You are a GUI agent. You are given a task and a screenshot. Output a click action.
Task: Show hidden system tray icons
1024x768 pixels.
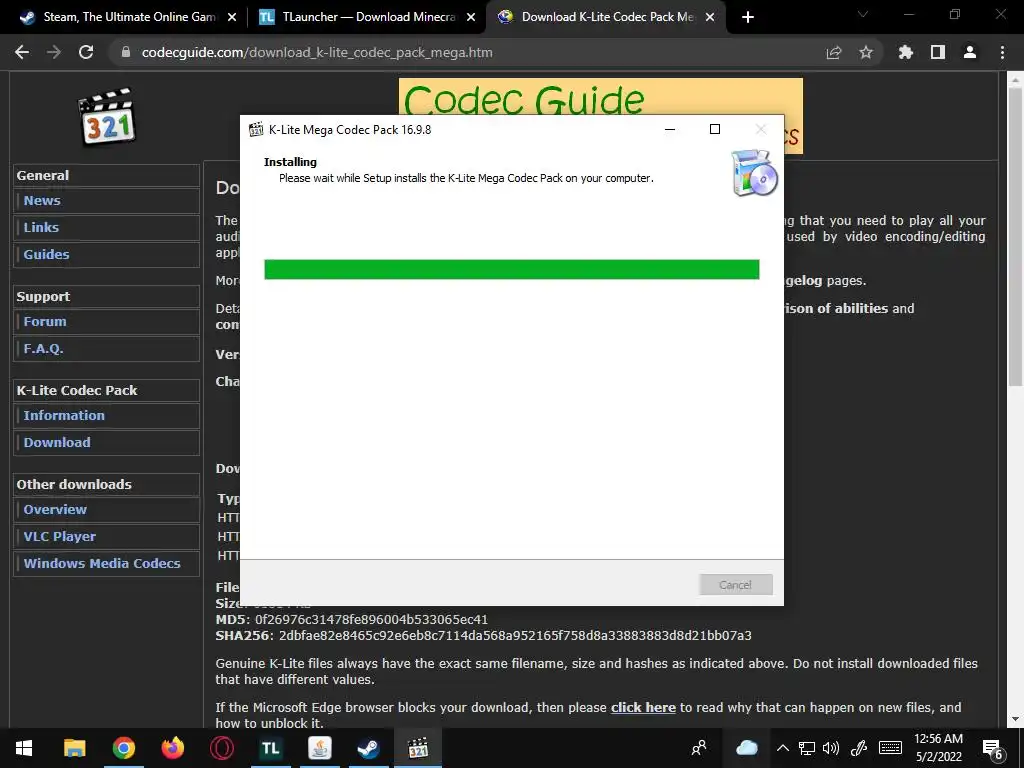pos(782,748)
